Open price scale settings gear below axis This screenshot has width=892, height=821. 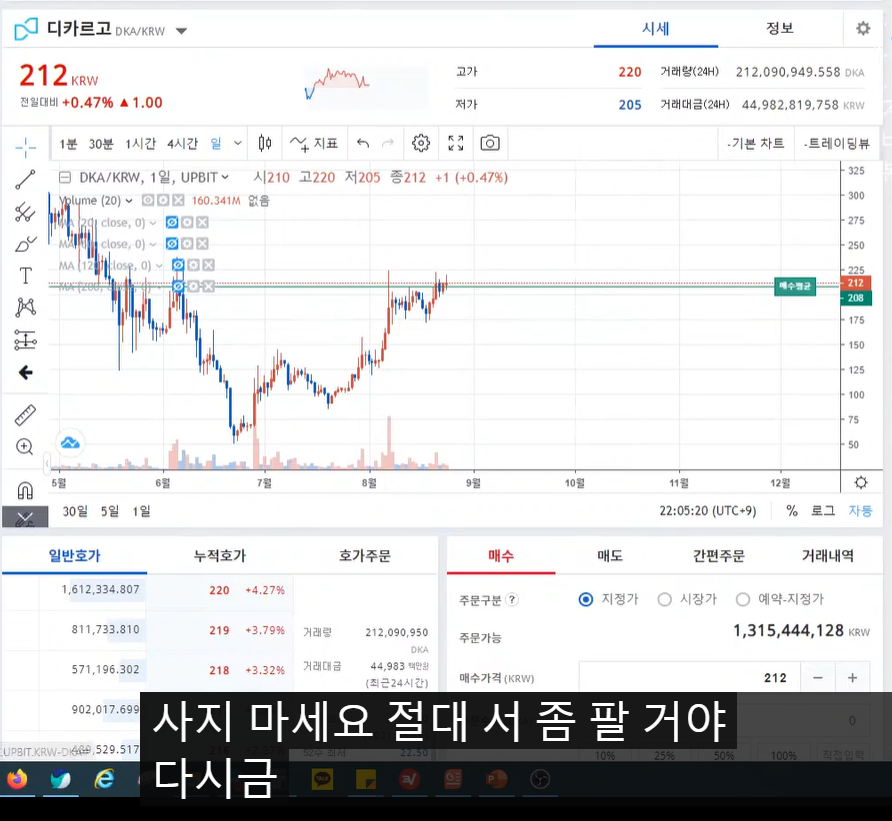[x=861, y=482]
